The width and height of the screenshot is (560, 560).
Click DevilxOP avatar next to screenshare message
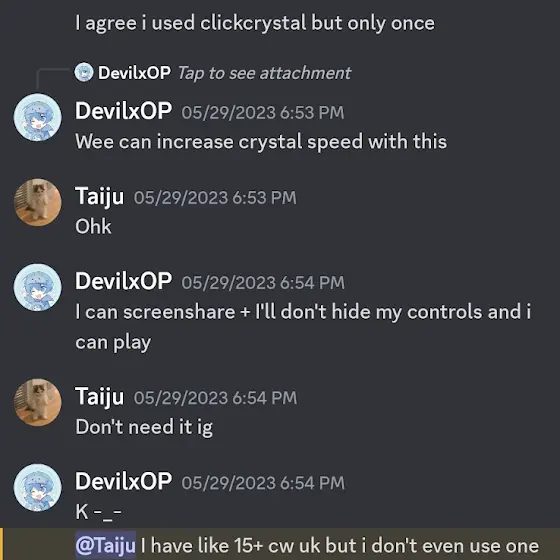click(38, 288)
